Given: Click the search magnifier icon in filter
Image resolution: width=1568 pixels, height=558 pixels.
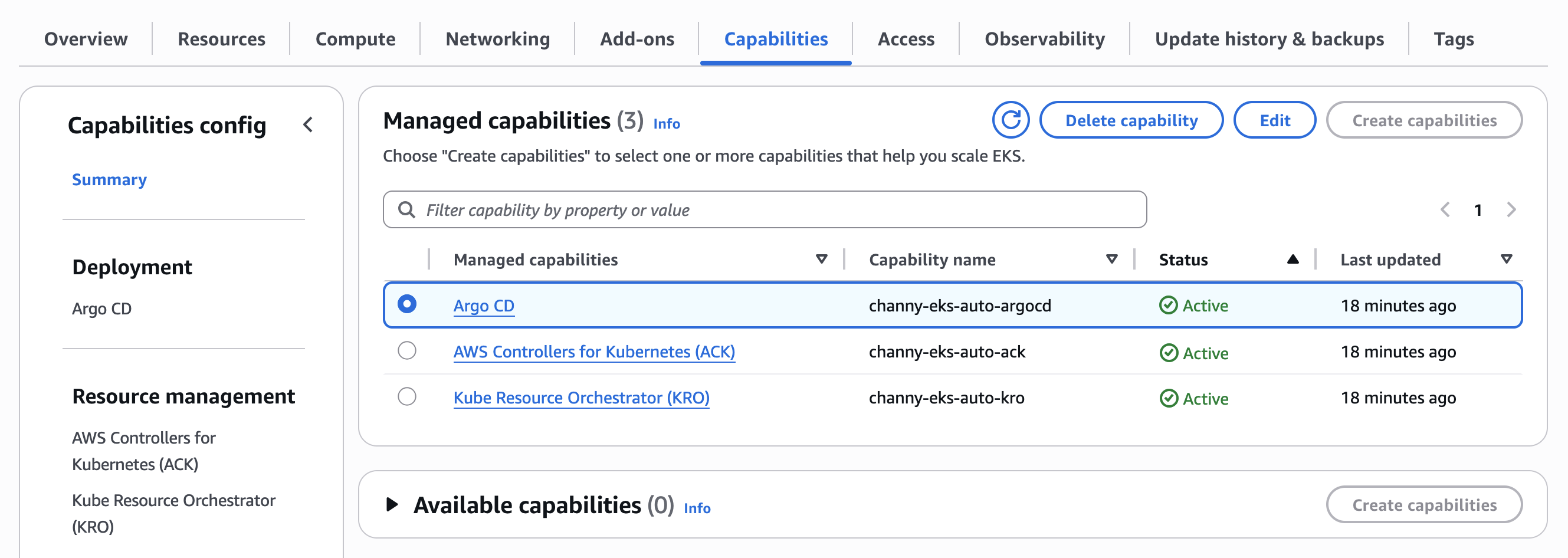Looking at the screenshot, I should [x=406, y=210].
